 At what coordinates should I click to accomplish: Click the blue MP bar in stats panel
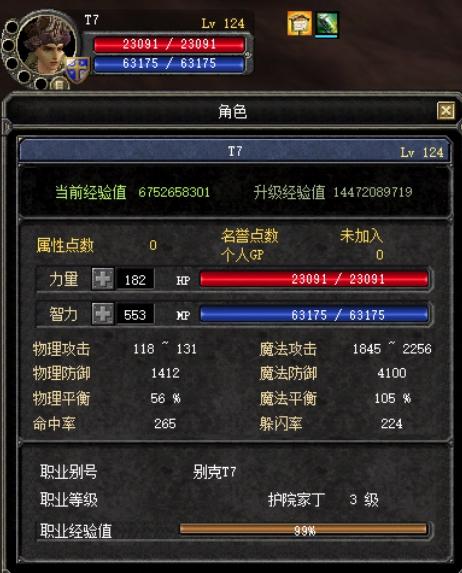(x=314, y=314)
